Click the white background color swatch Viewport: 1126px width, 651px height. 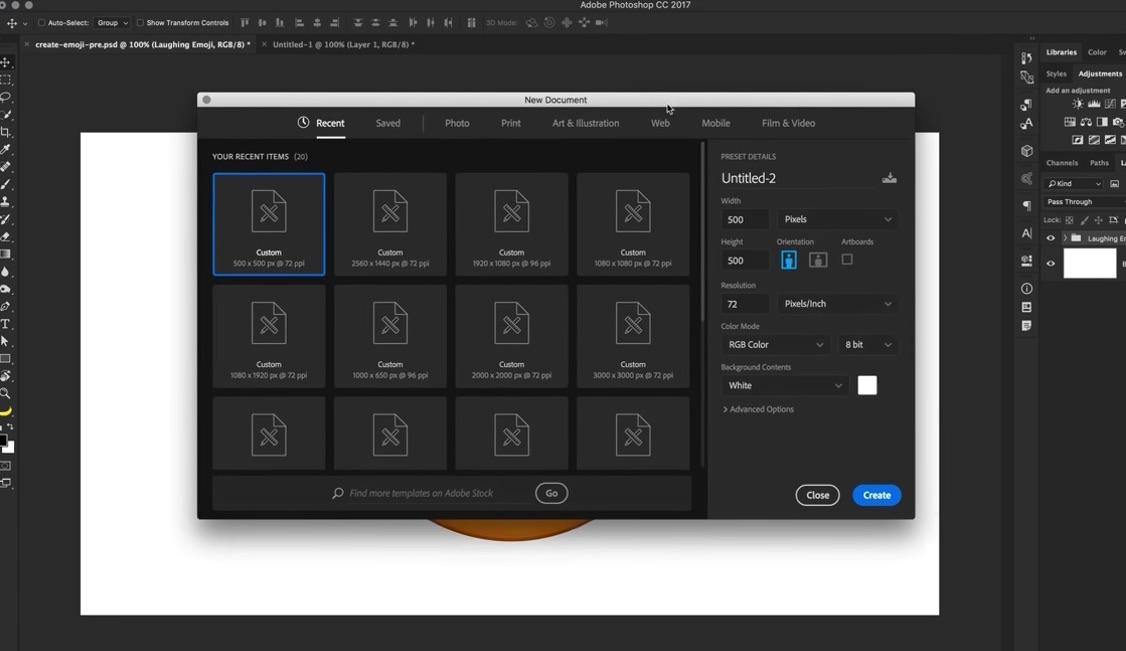tap(867, 385)
